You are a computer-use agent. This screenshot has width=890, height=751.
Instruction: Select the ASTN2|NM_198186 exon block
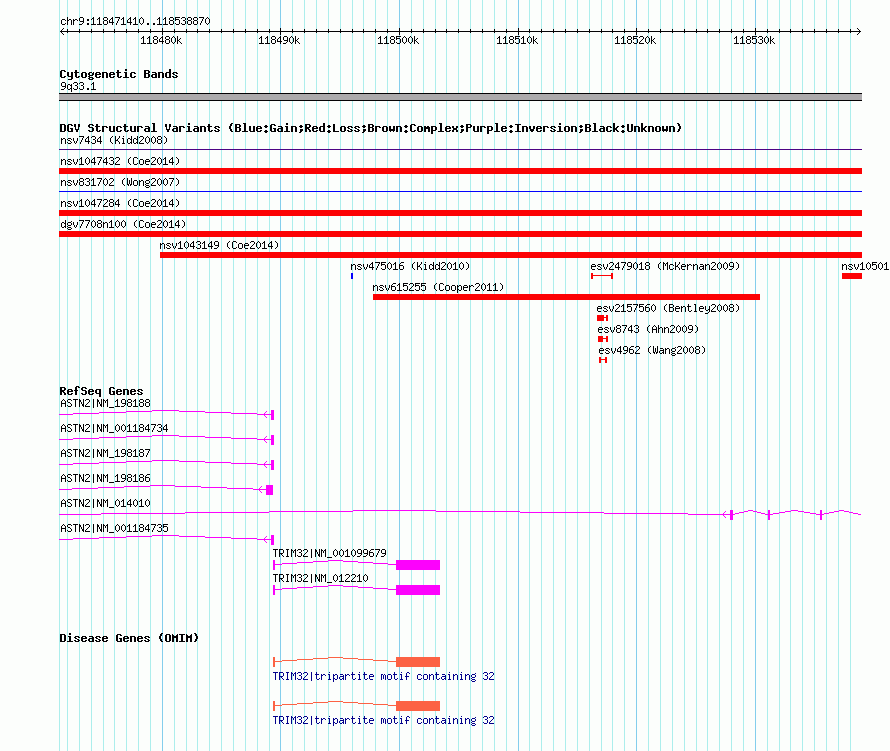click(270, 490)
